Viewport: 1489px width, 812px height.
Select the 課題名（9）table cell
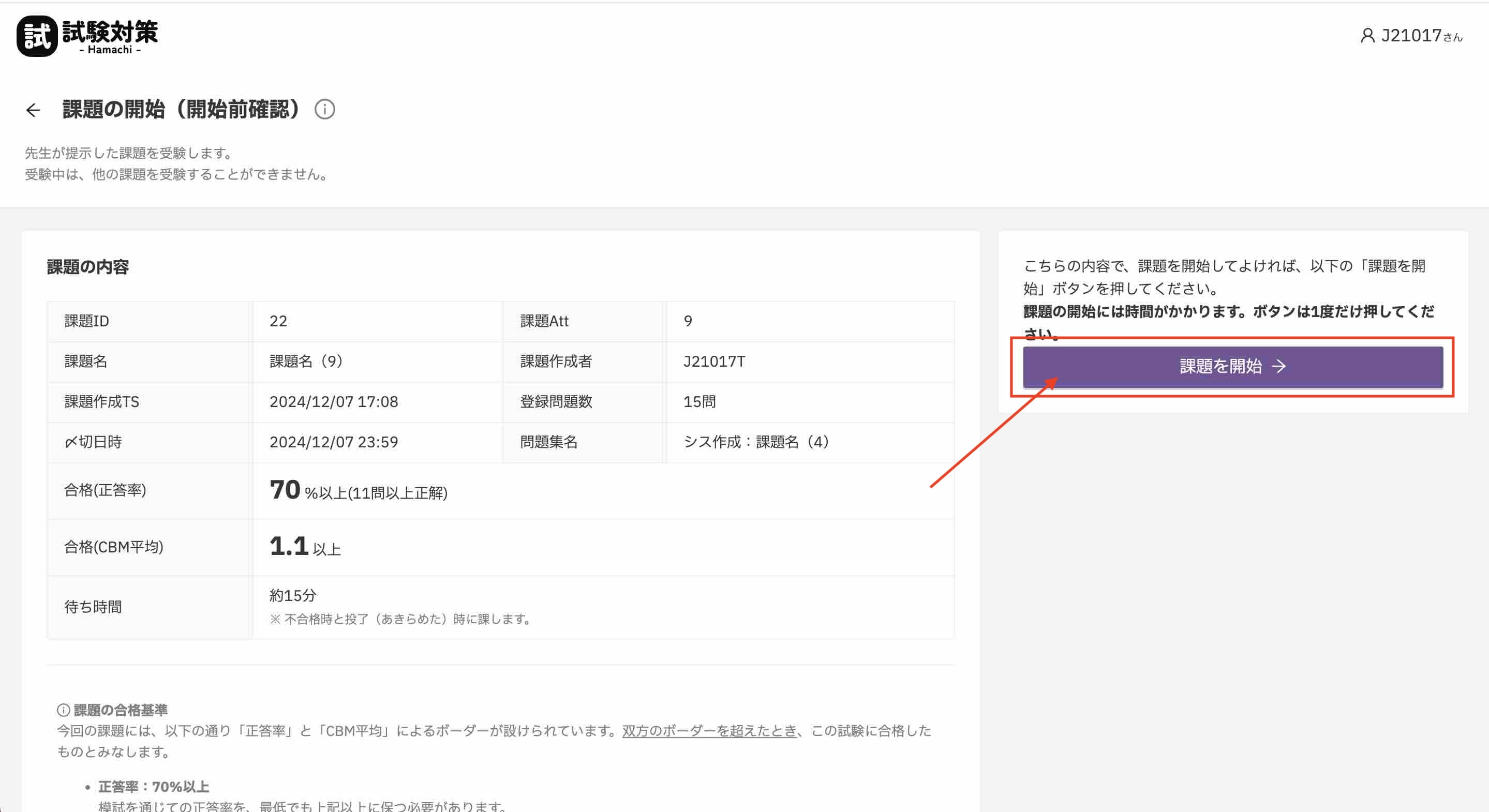[306, 361]
